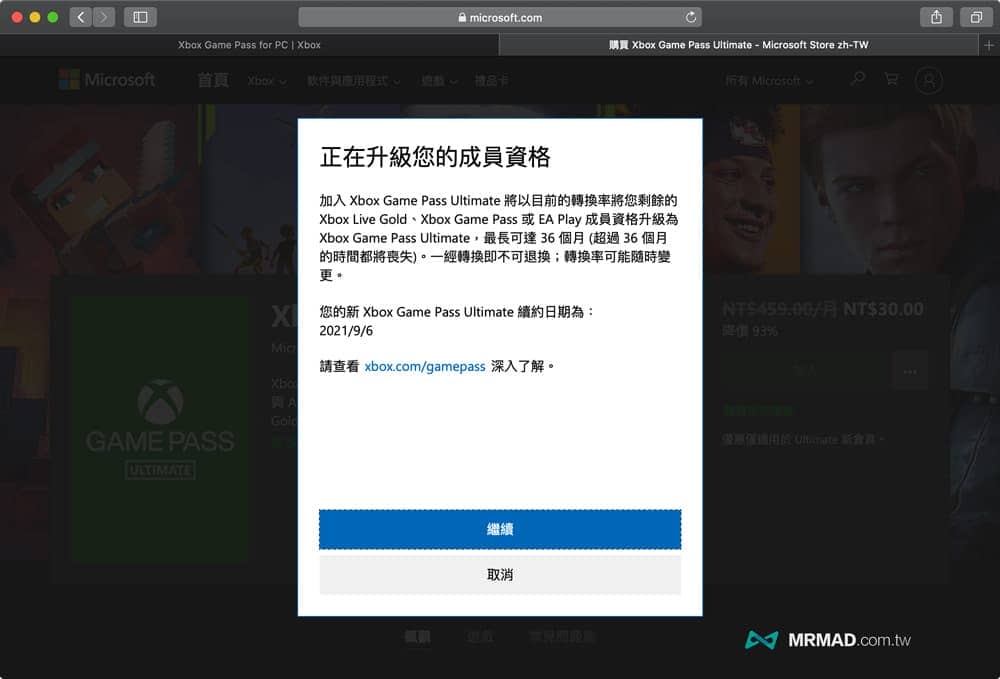Click the macOS red close window button
Image resolution: width=1000 pixels, height=679 pixels.
[17, 17]
